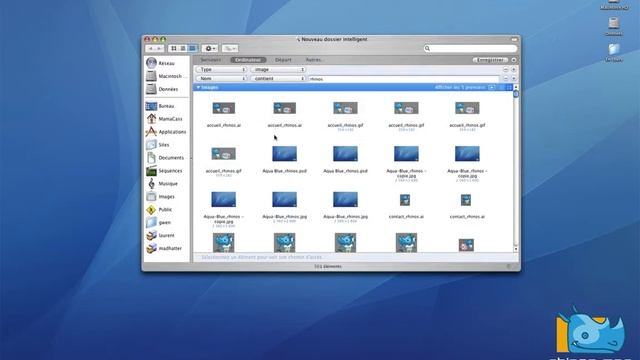
Task: Click the element count in the status bar
Action: [x=328, y=267]
